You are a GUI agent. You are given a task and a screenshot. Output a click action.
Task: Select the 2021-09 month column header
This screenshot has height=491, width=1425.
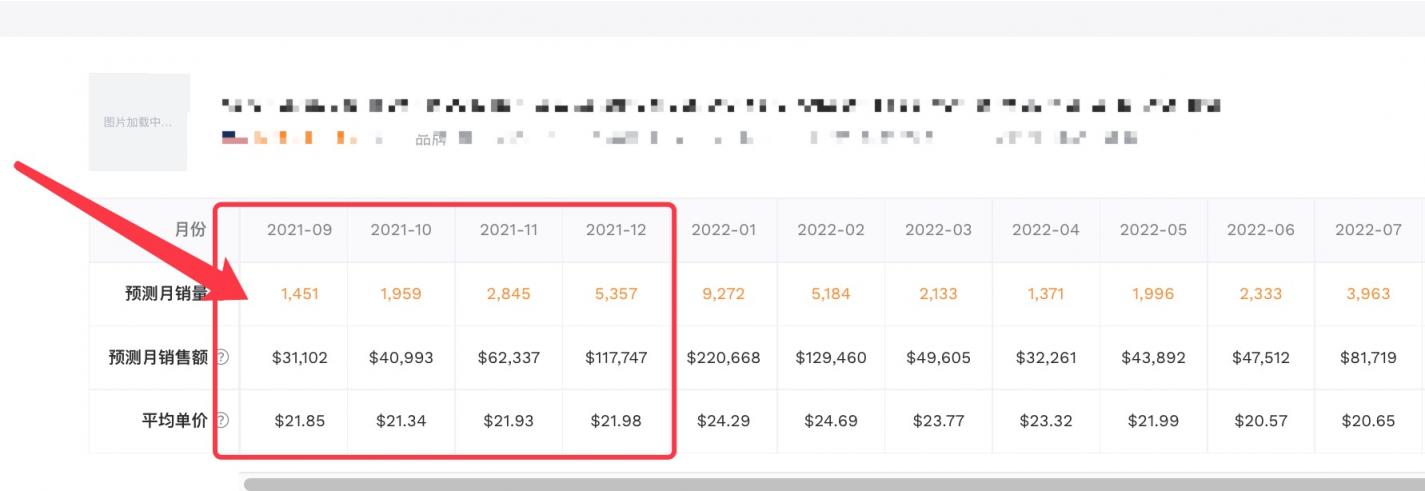point(300,230)
